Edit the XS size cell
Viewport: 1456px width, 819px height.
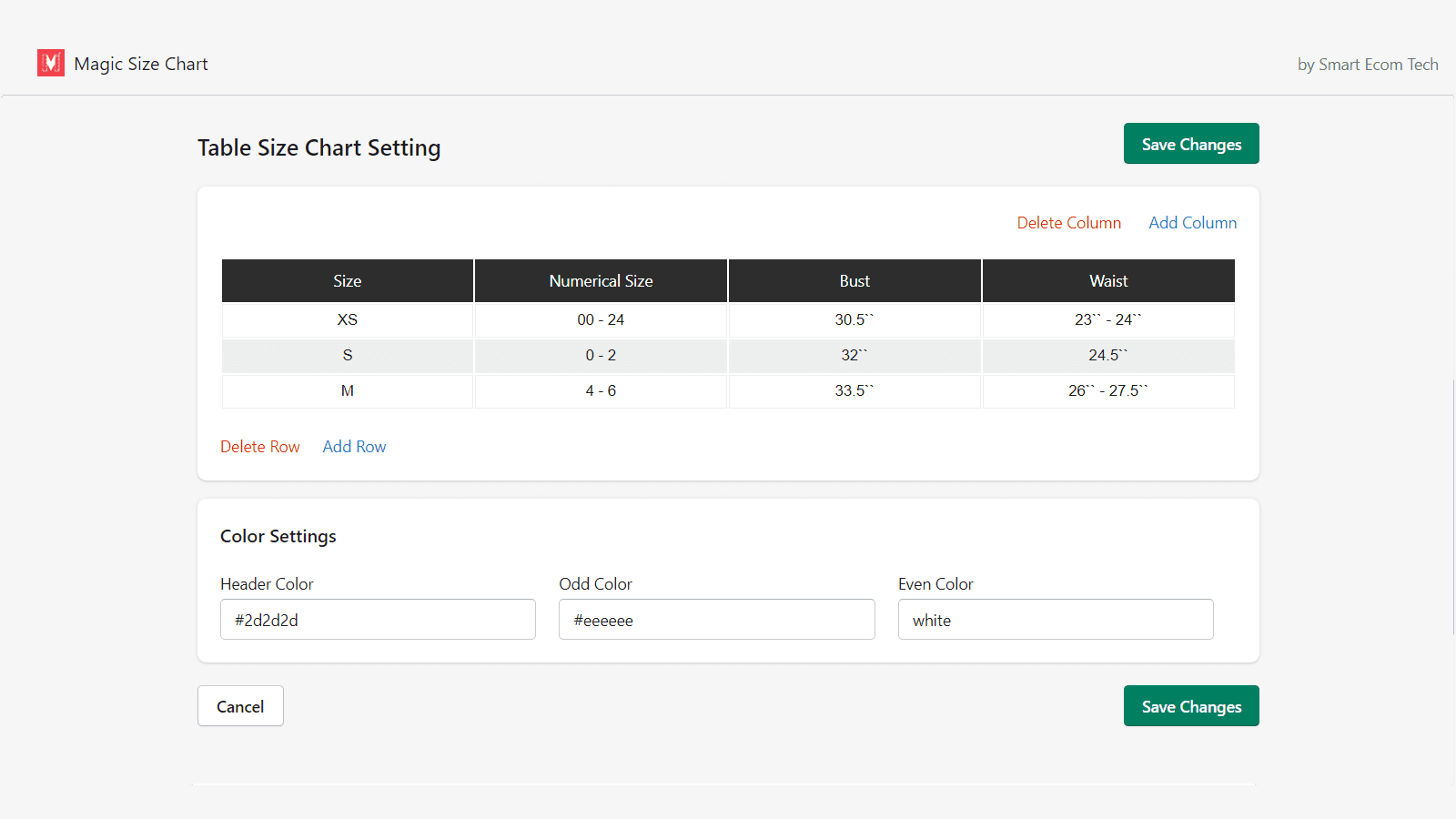347,320
